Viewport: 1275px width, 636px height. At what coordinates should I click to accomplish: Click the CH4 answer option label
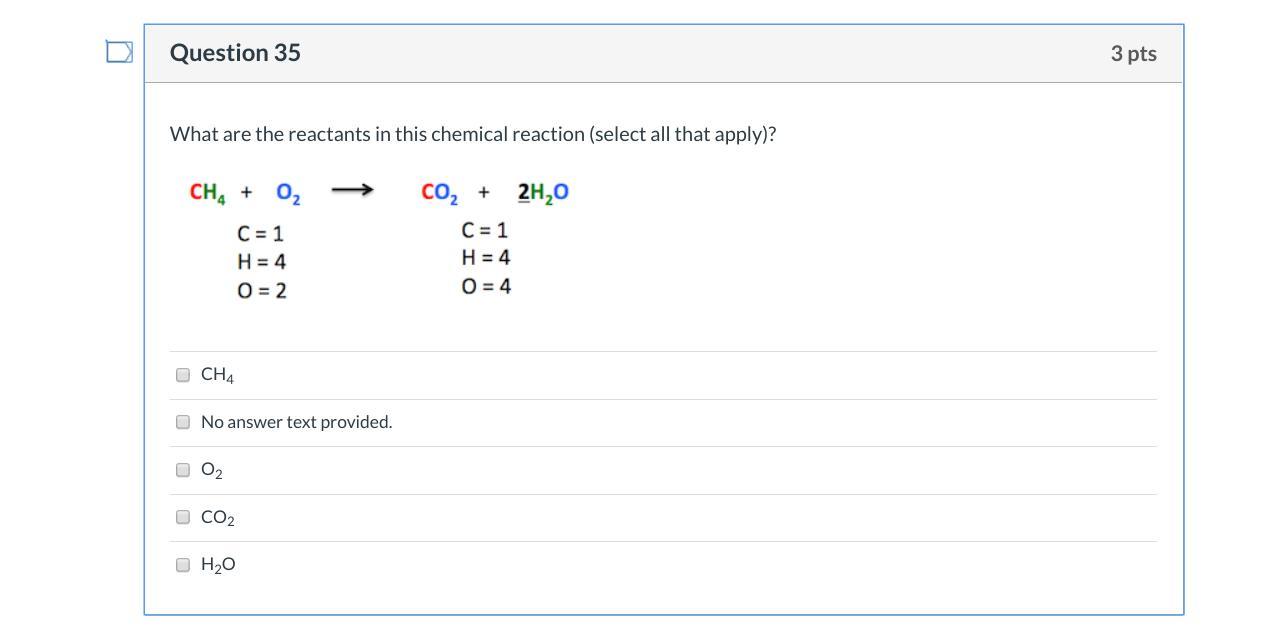[217, 375]
